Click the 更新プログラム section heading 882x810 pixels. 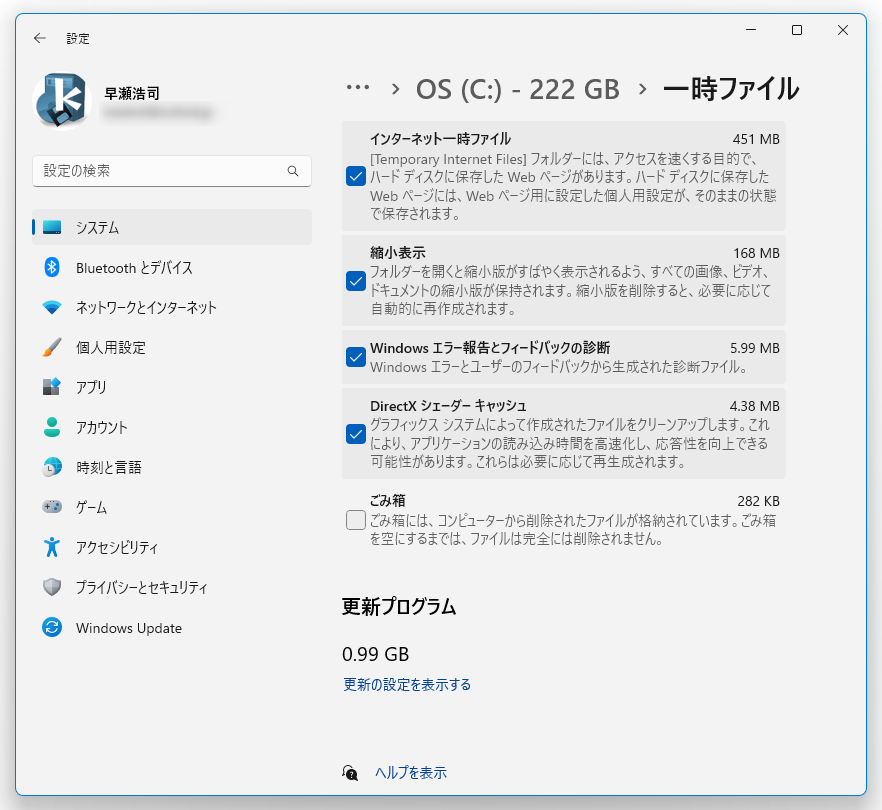399,607
